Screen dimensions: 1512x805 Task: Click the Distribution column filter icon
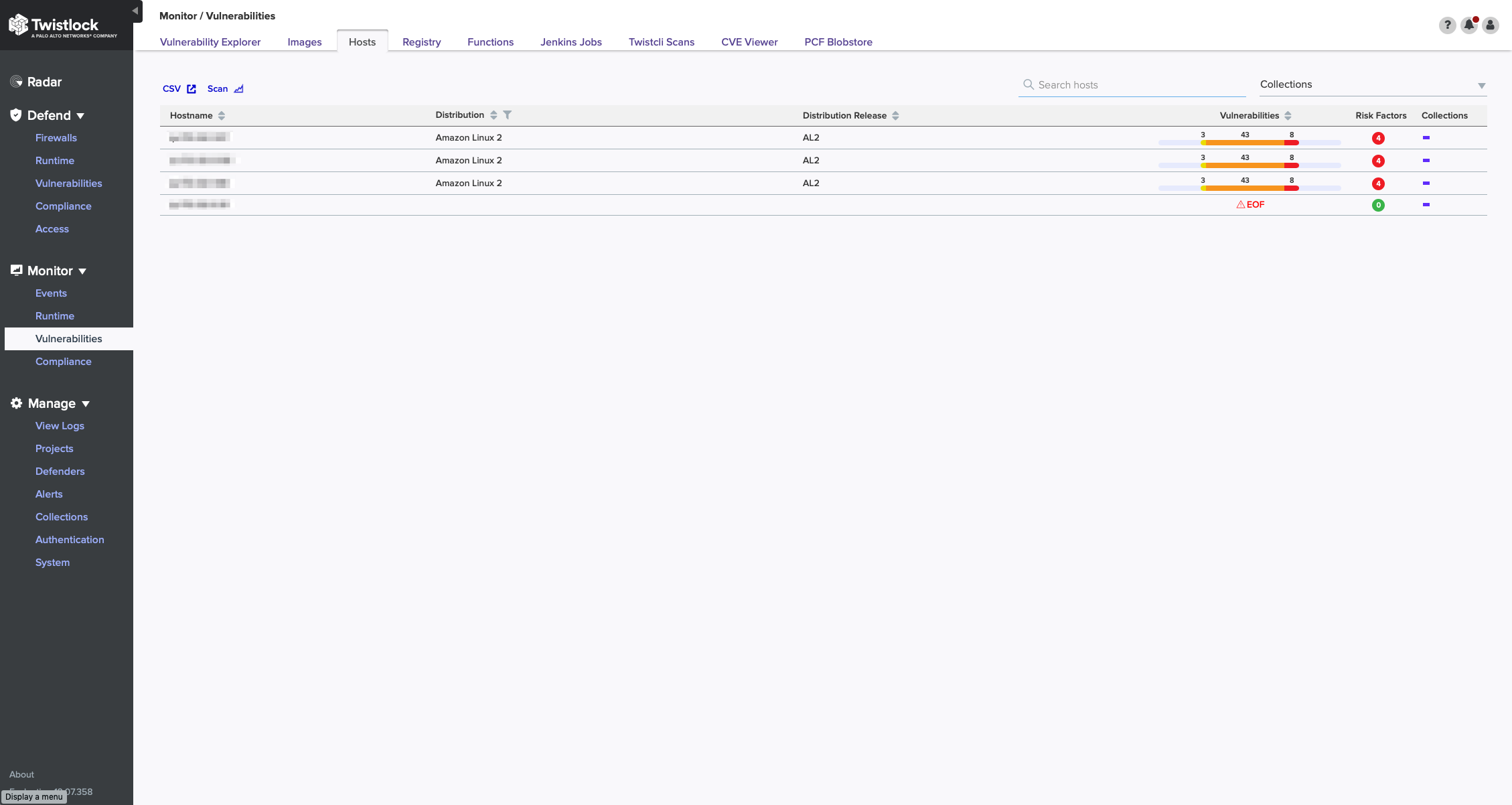508,115
